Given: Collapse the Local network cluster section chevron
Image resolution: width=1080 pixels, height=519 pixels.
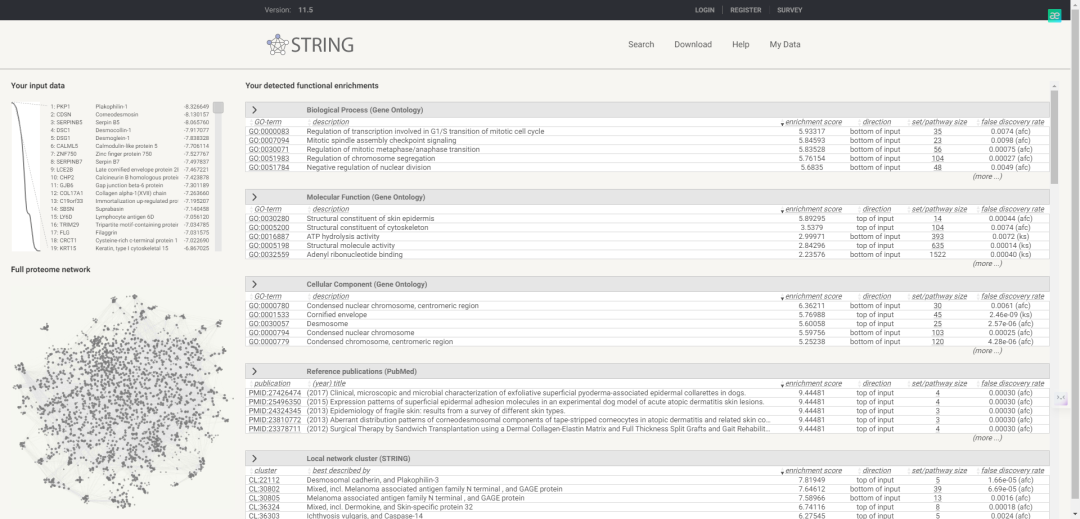Looking at the screenshot, I should click(x=254, y=458).
